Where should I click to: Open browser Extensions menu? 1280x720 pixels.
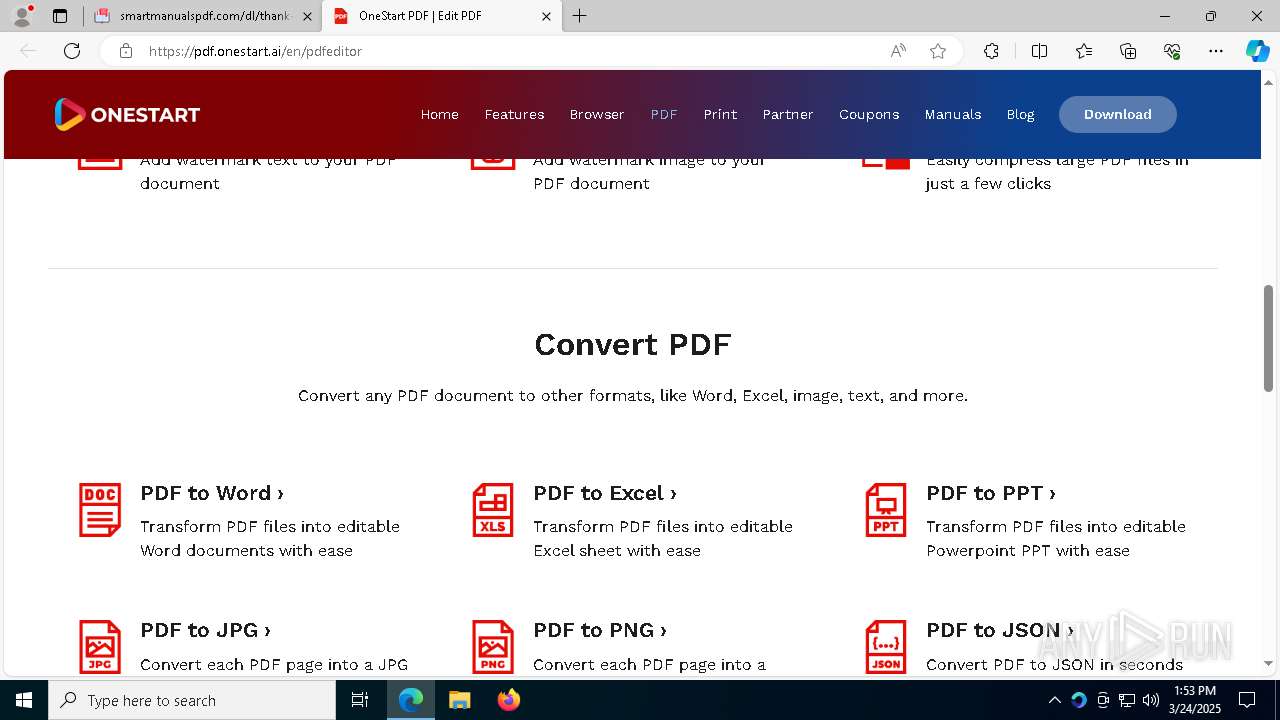[x=991, y=51]
